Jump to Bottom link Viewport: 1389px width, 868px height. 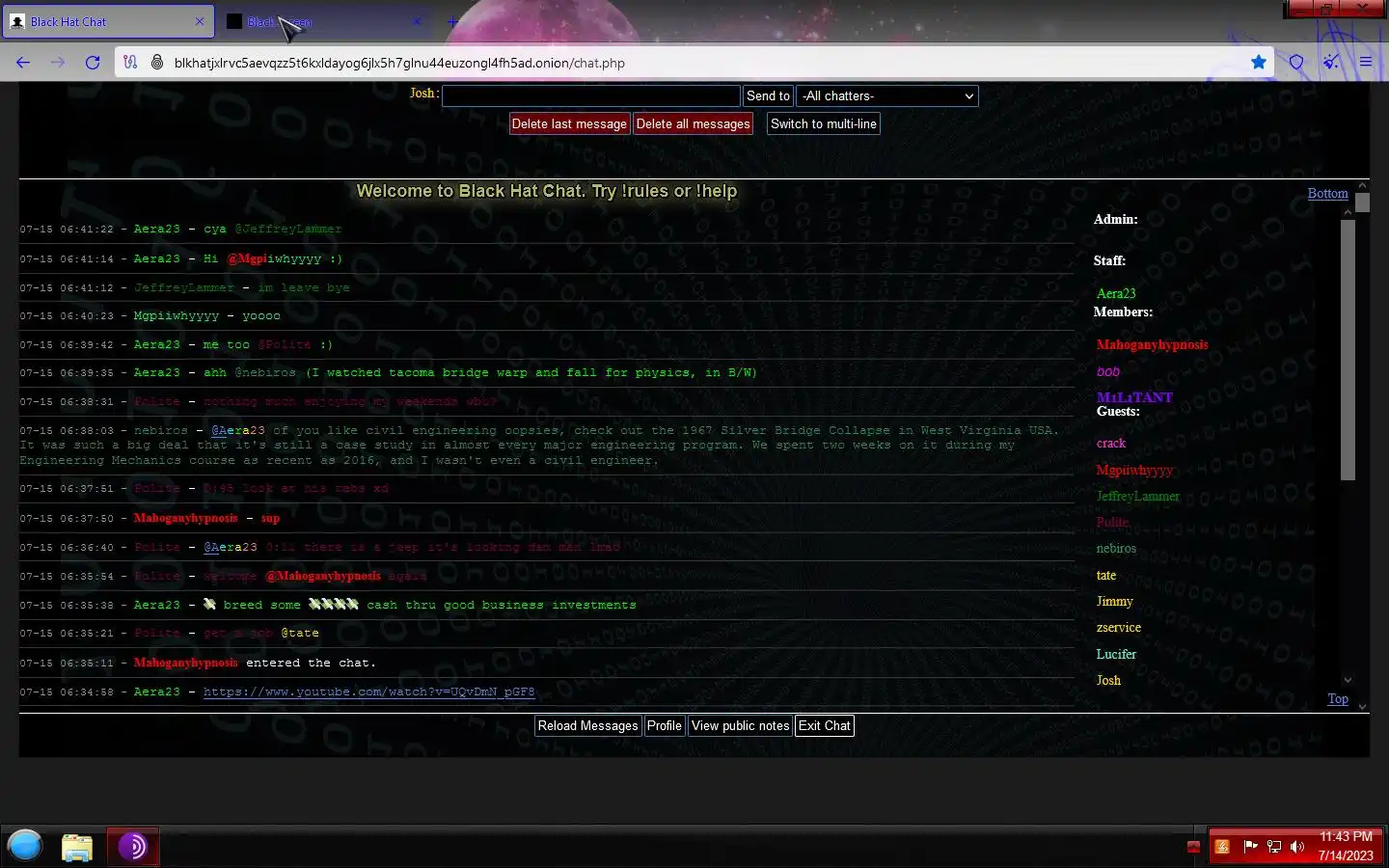1327,193
